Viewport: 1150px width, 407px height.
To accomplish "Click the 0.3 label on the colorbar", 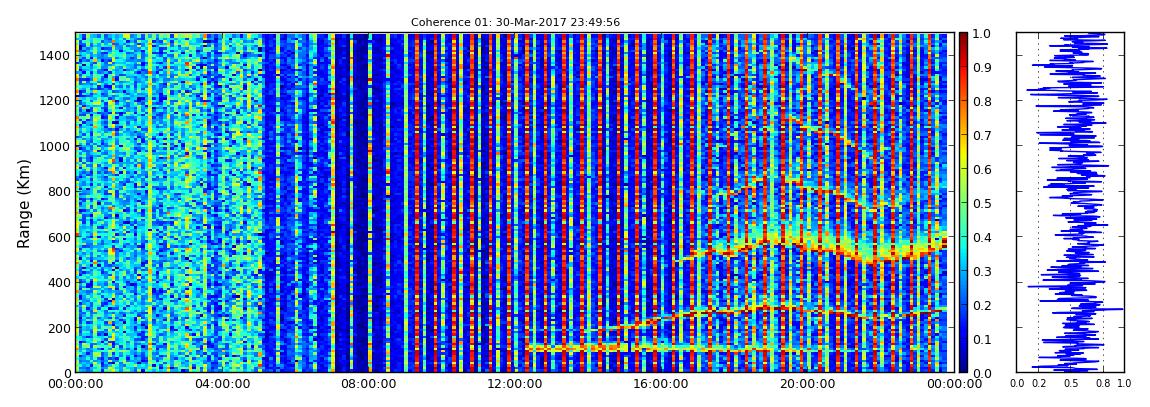I will point(981,271).
